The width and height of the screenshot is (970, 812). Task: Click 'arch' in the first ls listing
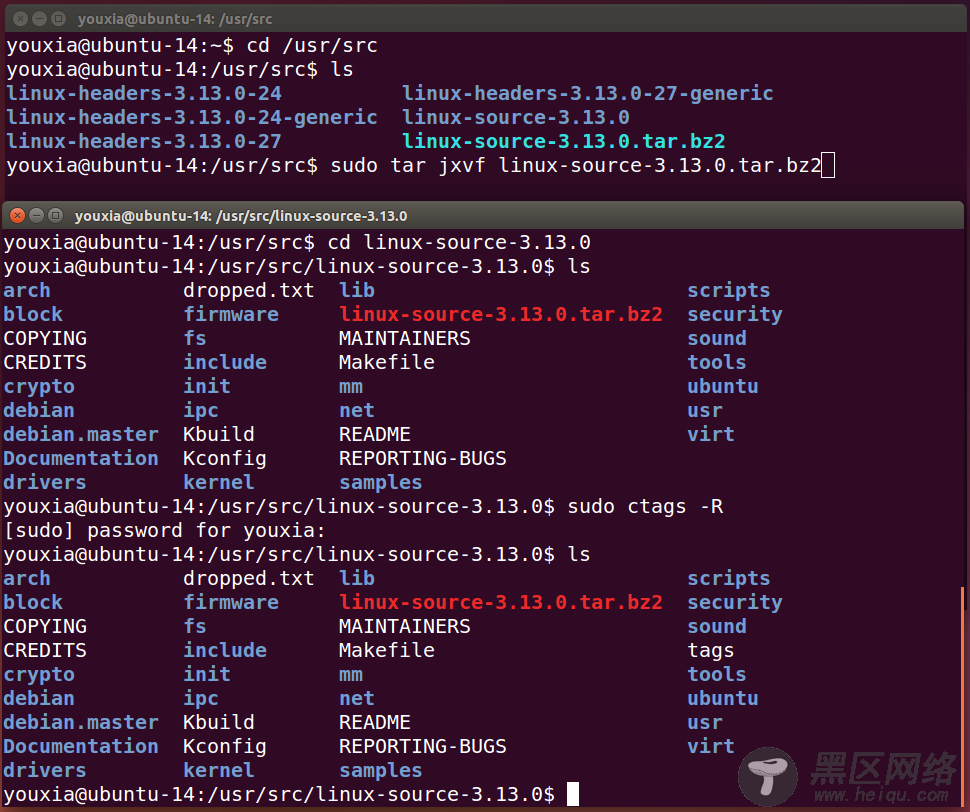[x=27, y=291]
